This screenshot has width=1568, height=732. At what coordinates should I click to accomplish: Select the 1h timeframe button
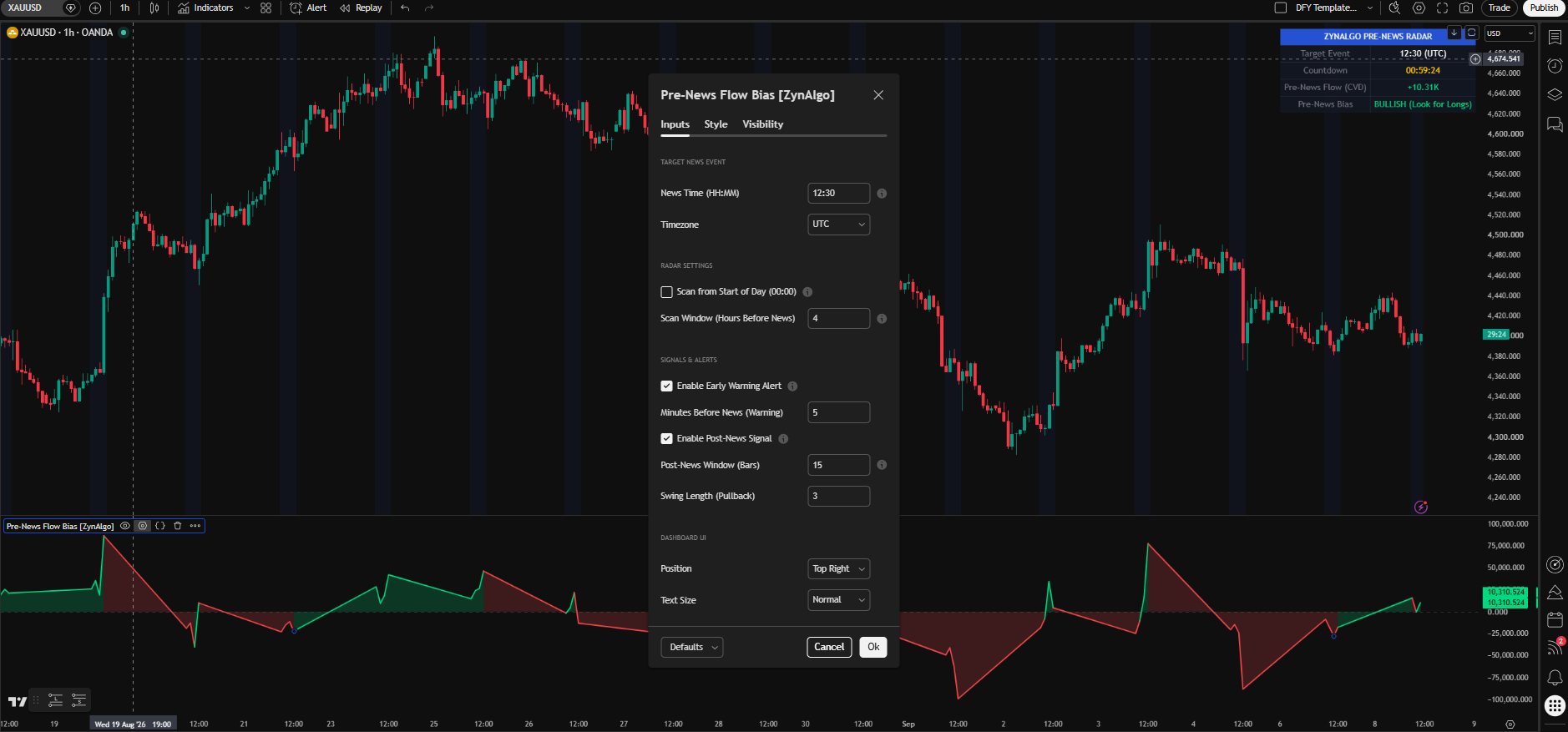[124, 8]
